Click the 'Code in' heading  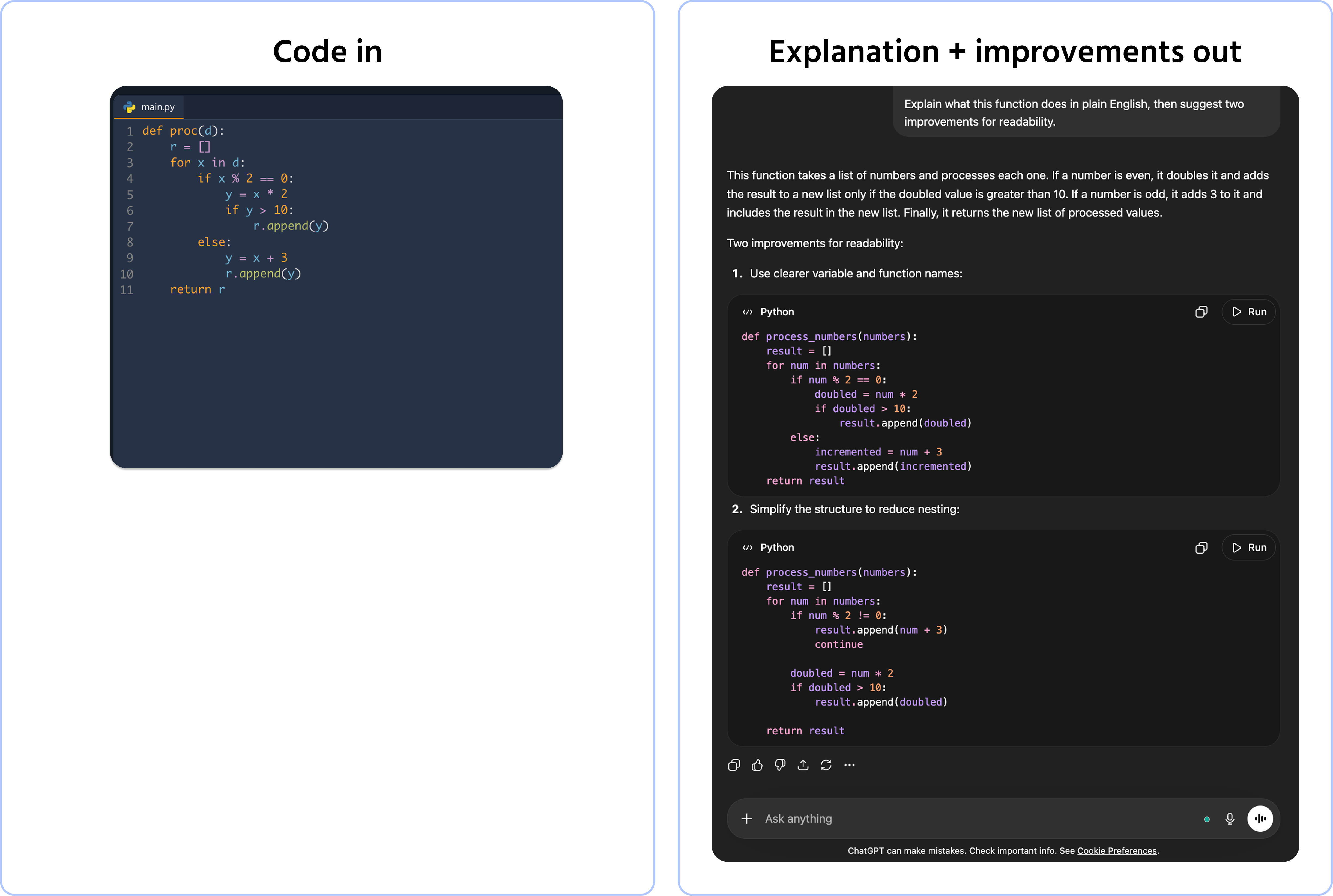tap(327, 51)
